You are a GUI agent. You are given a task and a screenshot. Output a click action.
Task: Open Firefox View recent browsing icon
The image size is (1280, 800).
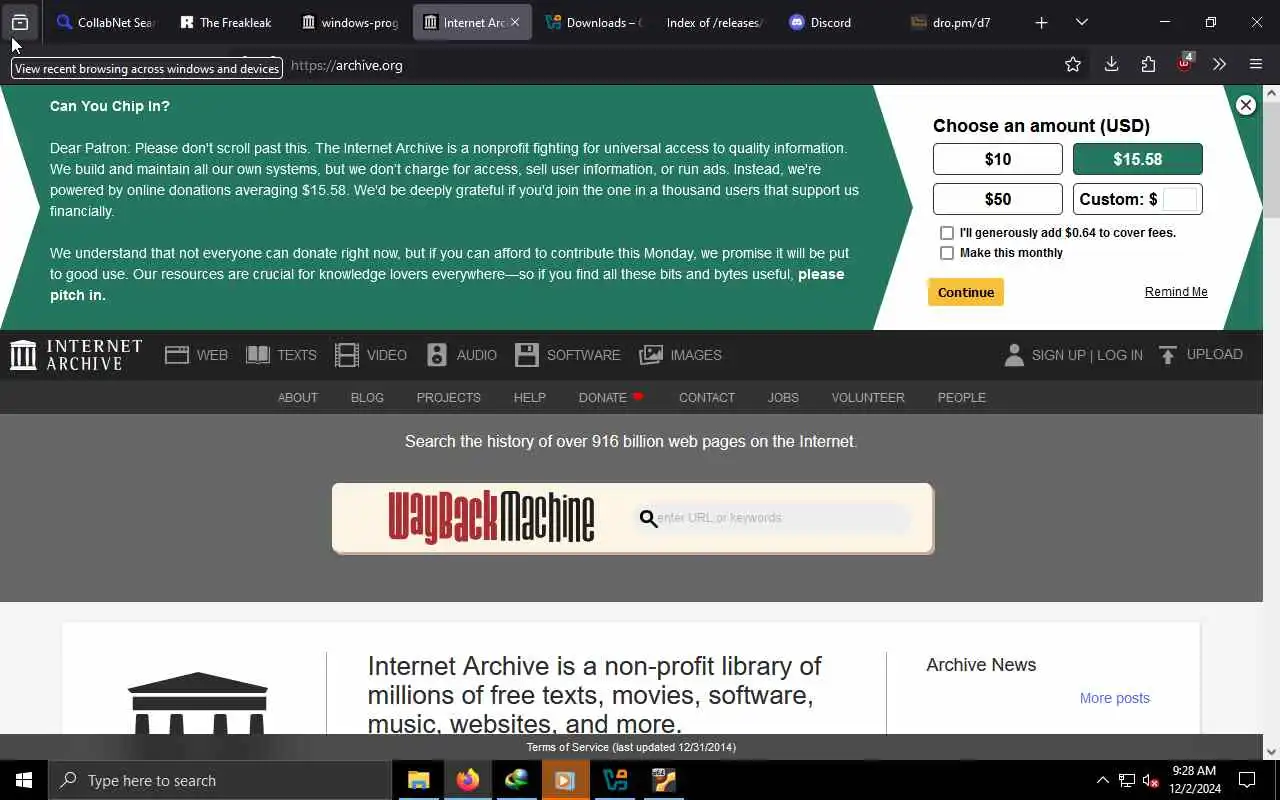pos(20,22)
